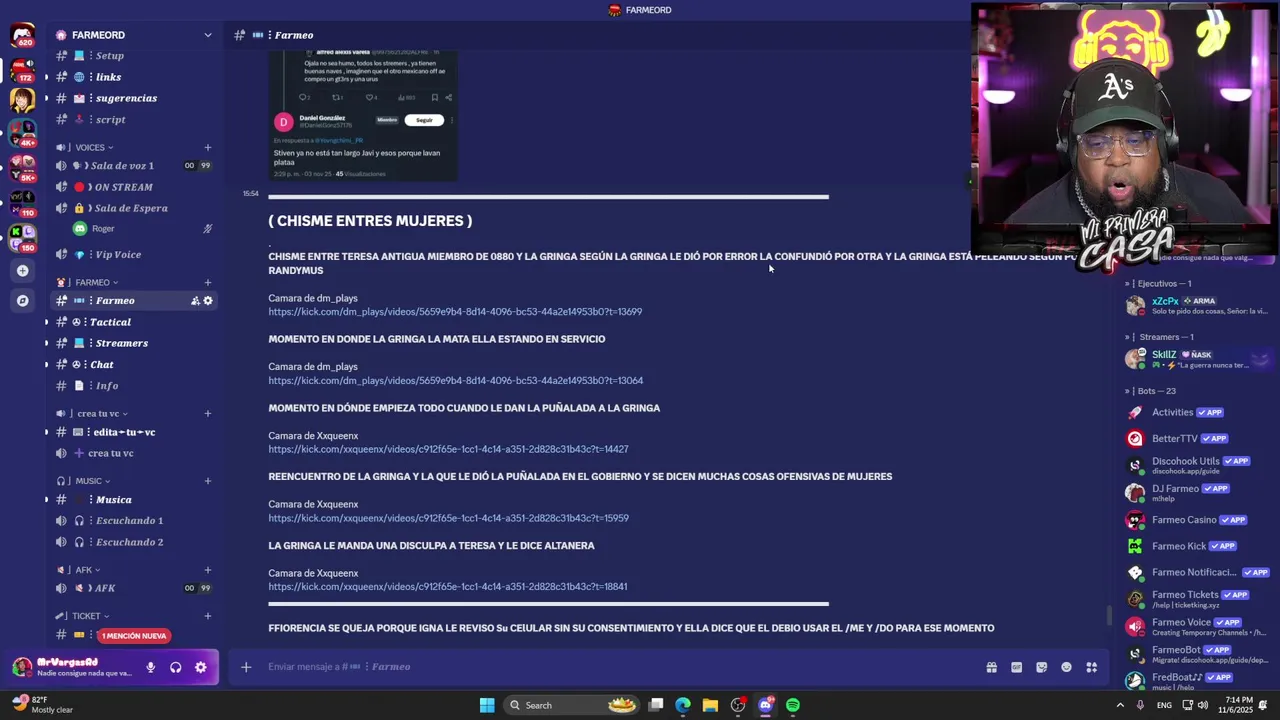This screenshot has width=1280, height=720.
Task: Mute microphone in user panel
Action: click(151, 667)
